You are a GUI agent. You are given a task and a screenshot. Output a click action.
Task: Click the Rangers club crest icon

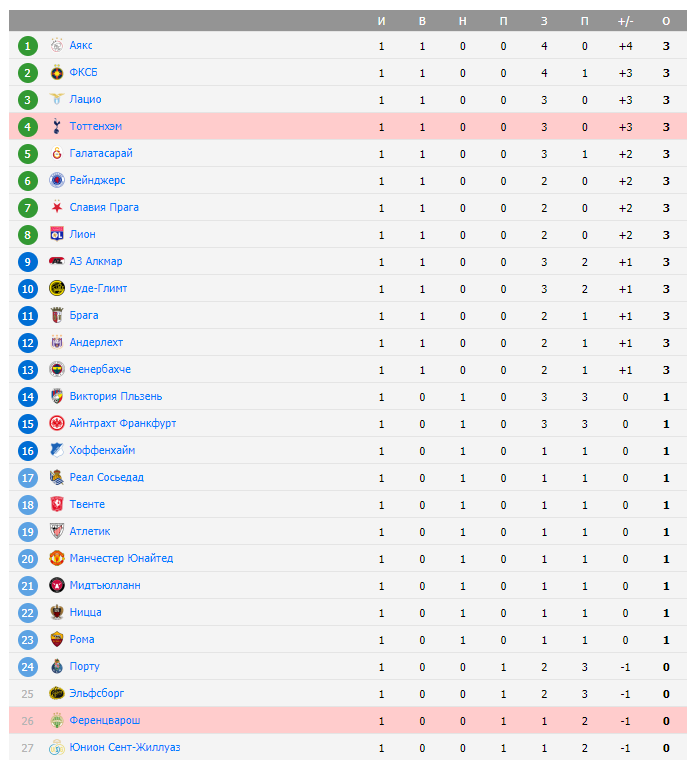click(x=57, y=180)
